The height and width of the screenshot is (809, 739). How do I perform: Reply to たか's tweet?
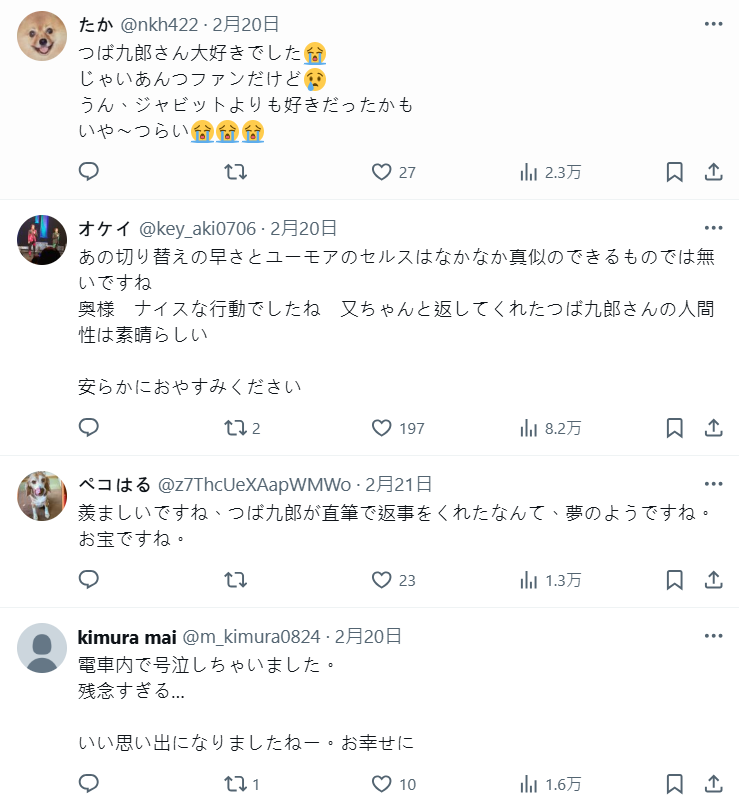point(89,172)
